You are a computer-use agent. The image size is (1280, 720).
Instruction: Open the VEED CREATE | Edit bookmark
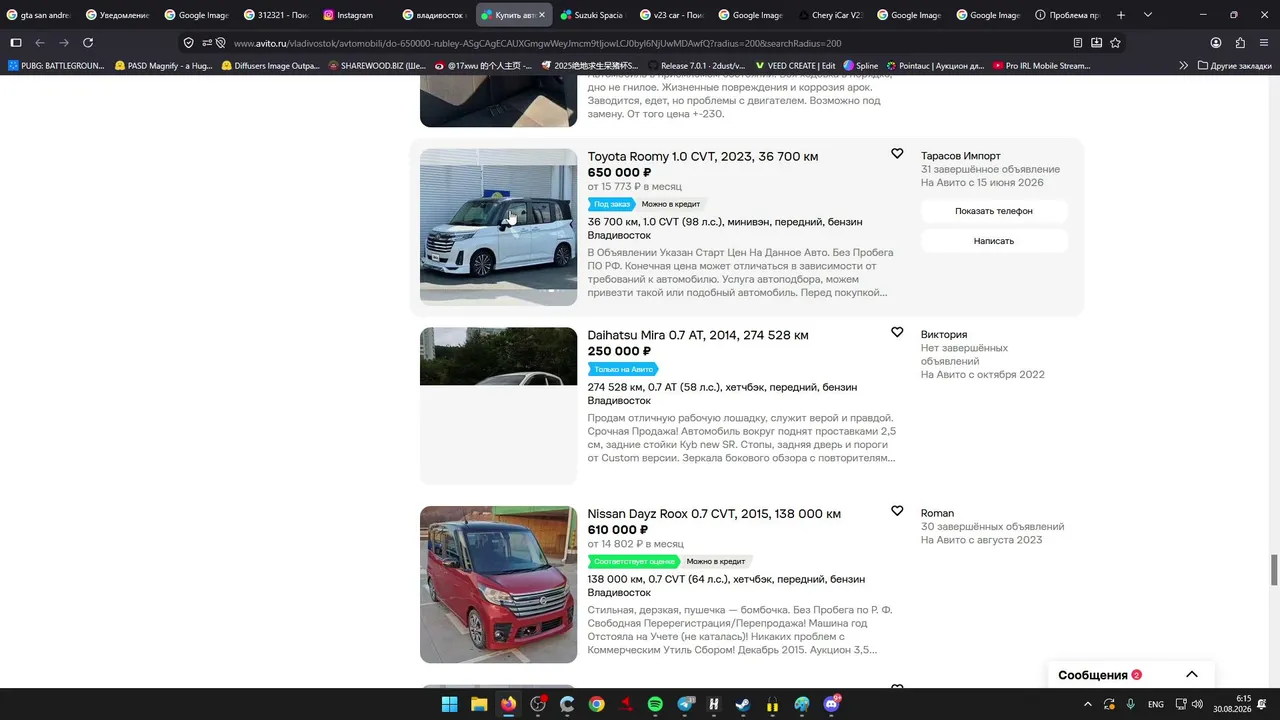(x=795, y=66)
